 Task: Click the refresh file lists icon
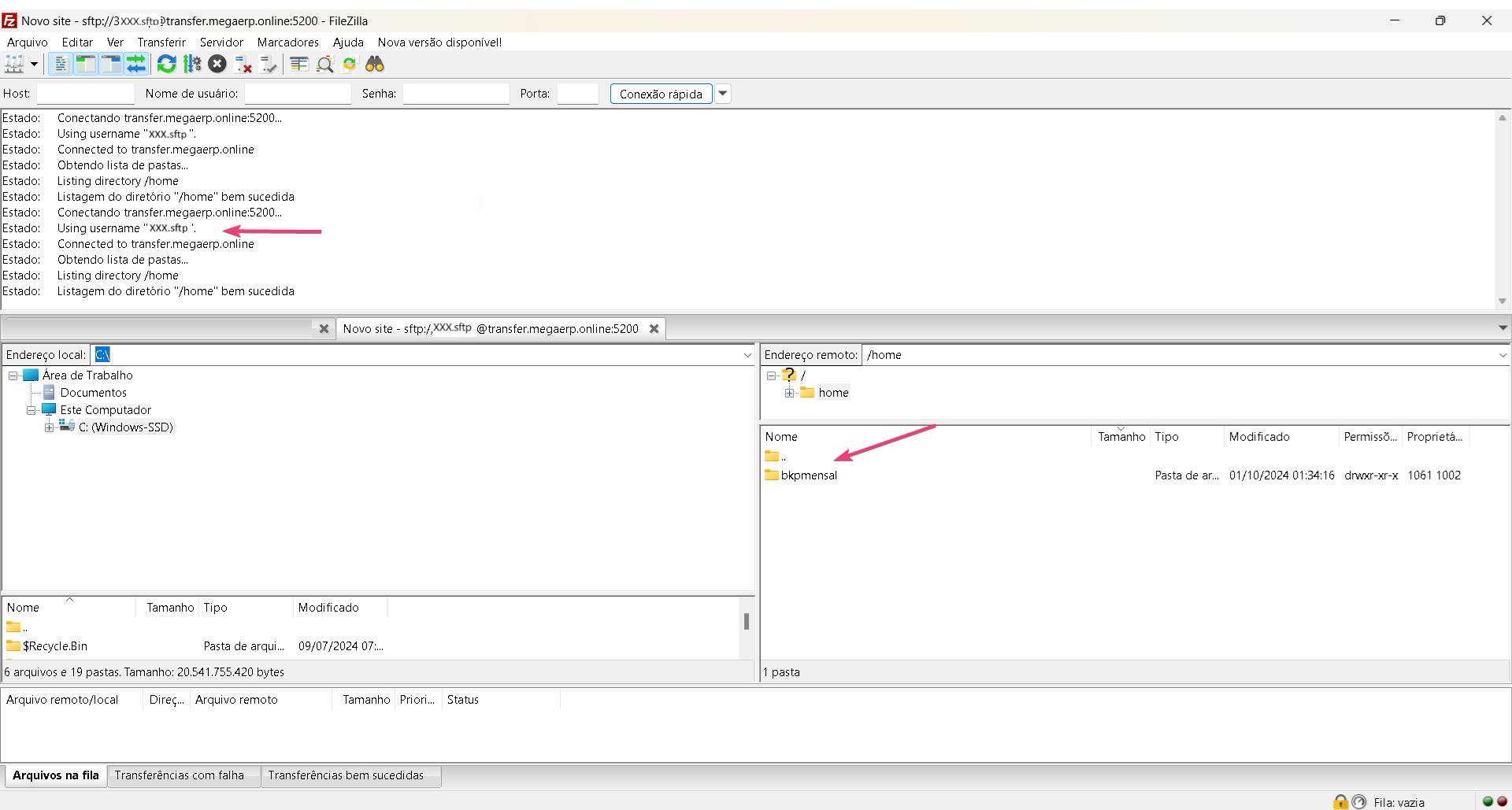(x=166, y=65)
